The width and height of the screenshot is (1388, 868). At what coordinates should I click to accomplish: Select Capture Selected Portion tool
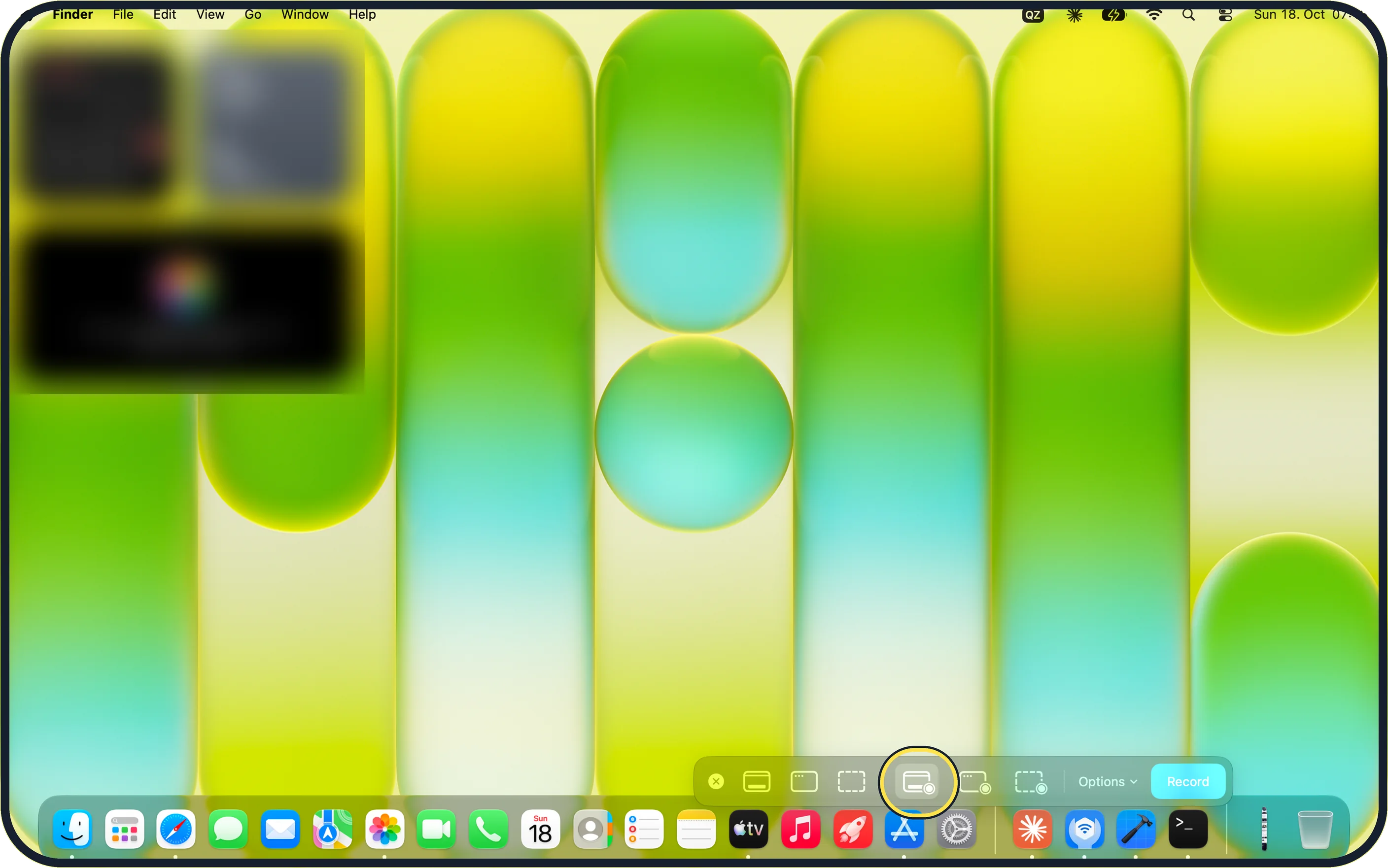point(850,781)
